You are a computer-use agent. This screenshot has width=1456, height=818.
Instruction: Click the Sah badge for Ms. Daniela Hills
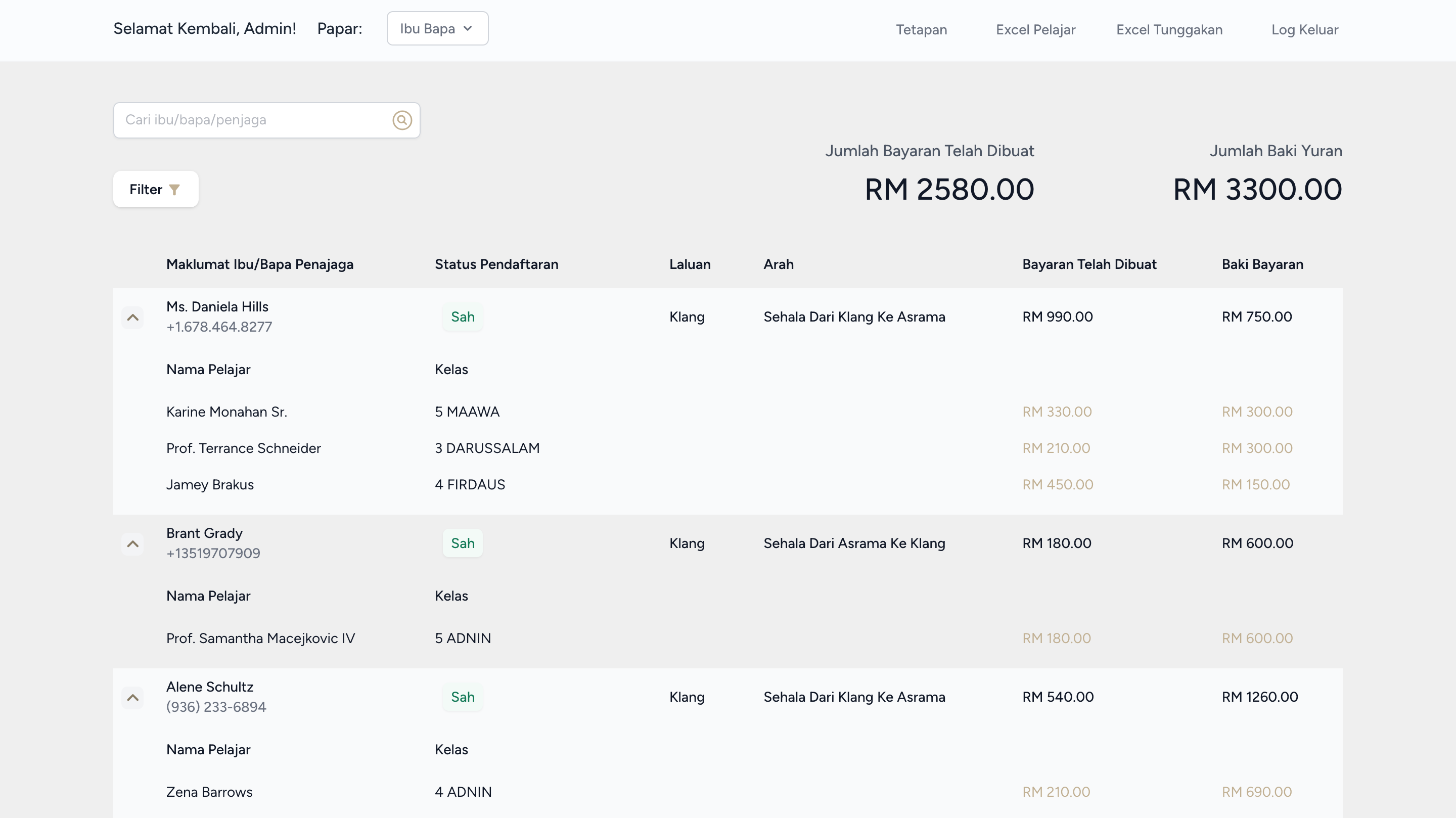click(x=463, y=316)
